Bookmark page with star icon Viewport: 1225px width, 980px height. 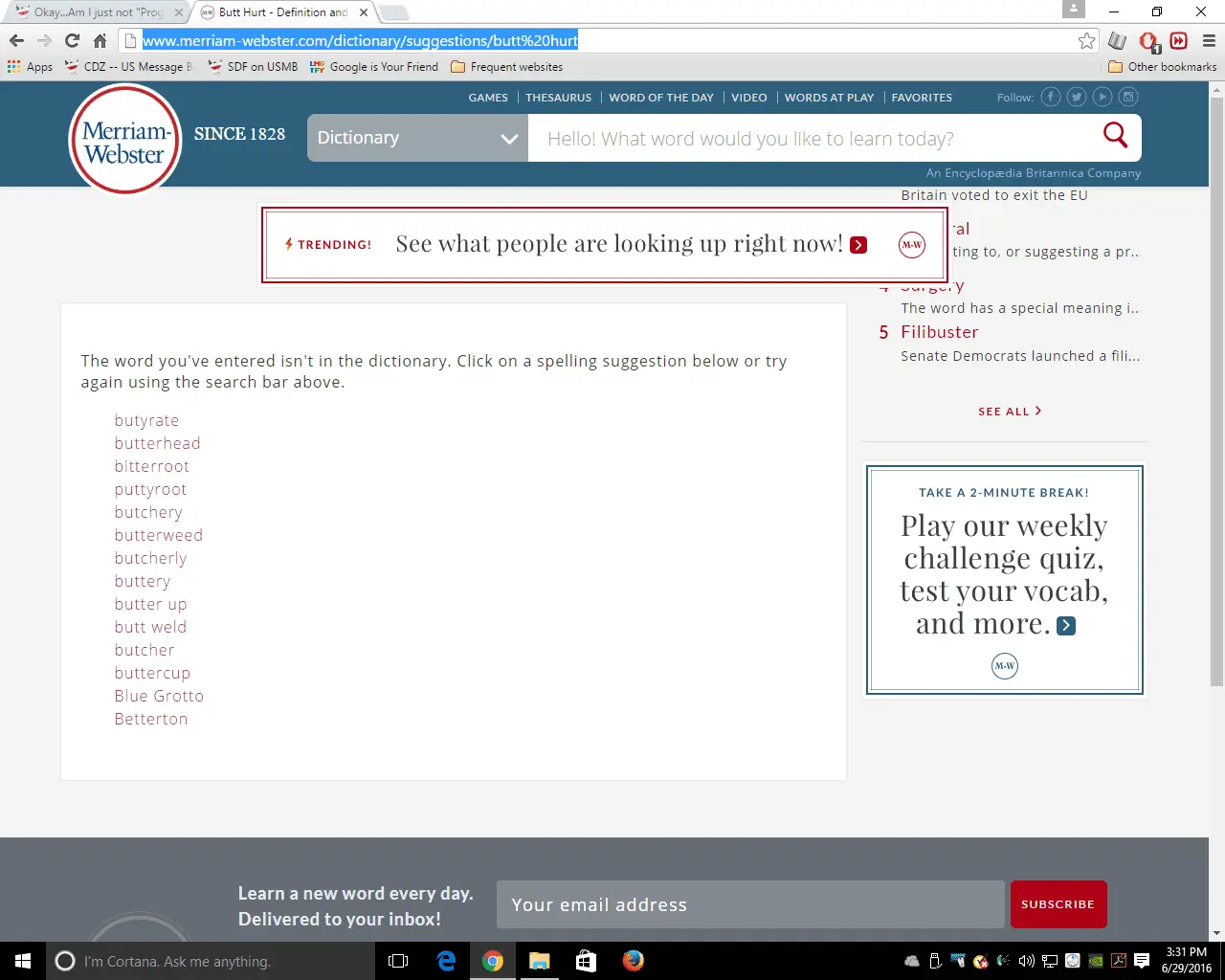[x=1086, y=40]
